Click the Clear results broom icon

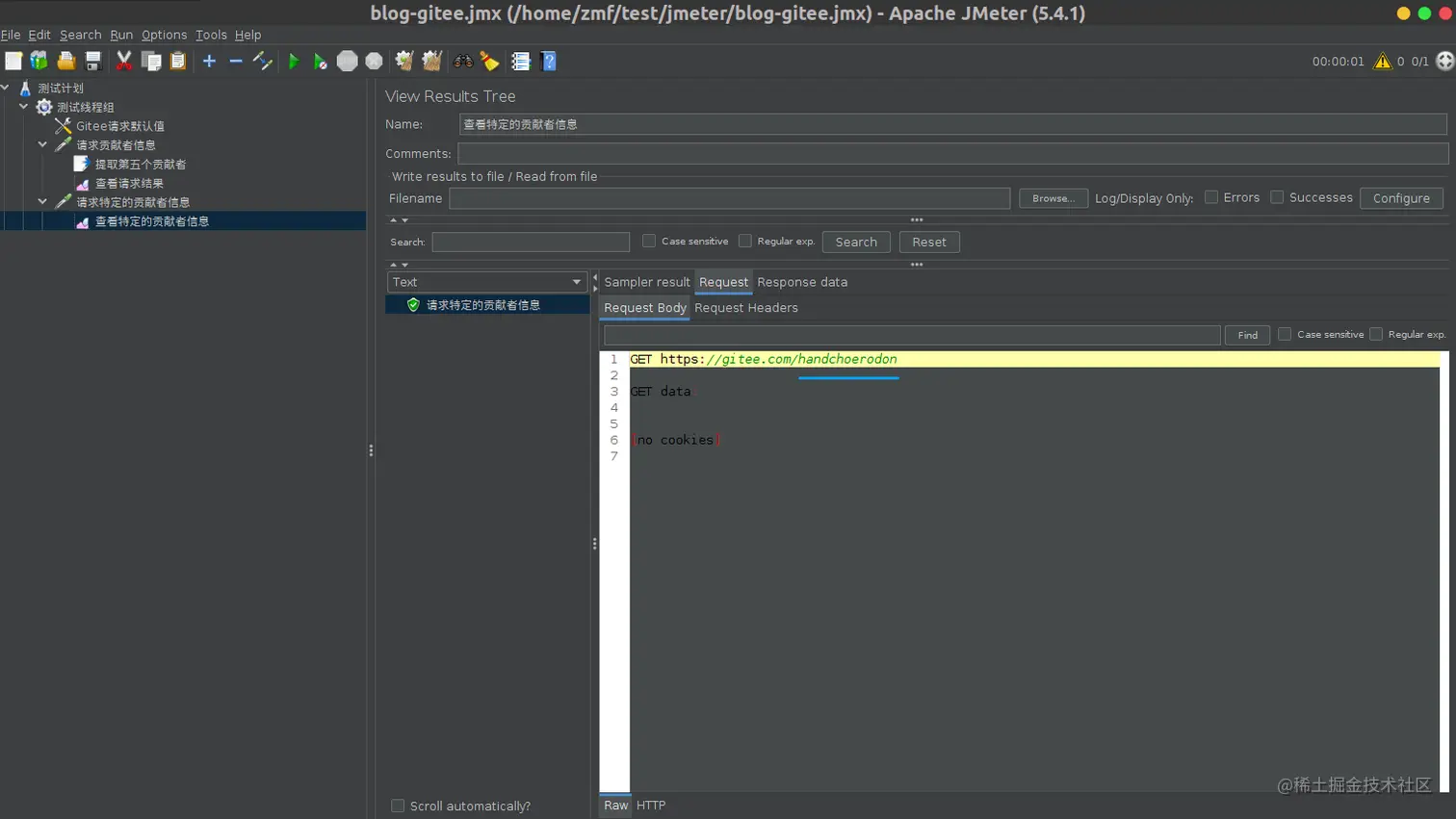[404, 62]
